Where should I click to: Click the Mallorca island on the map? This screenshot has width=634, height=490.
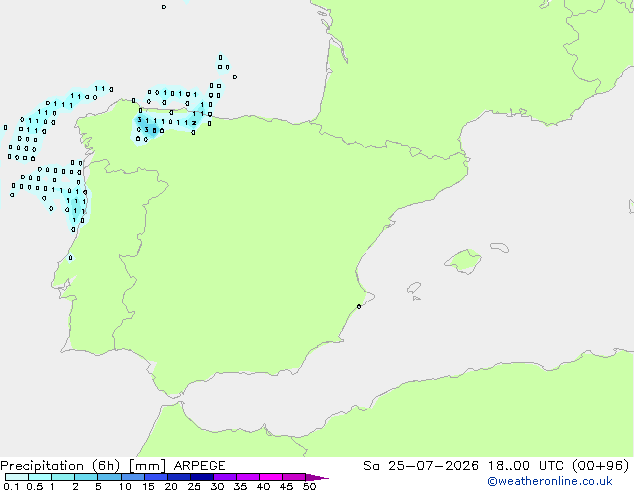point(463,261)
